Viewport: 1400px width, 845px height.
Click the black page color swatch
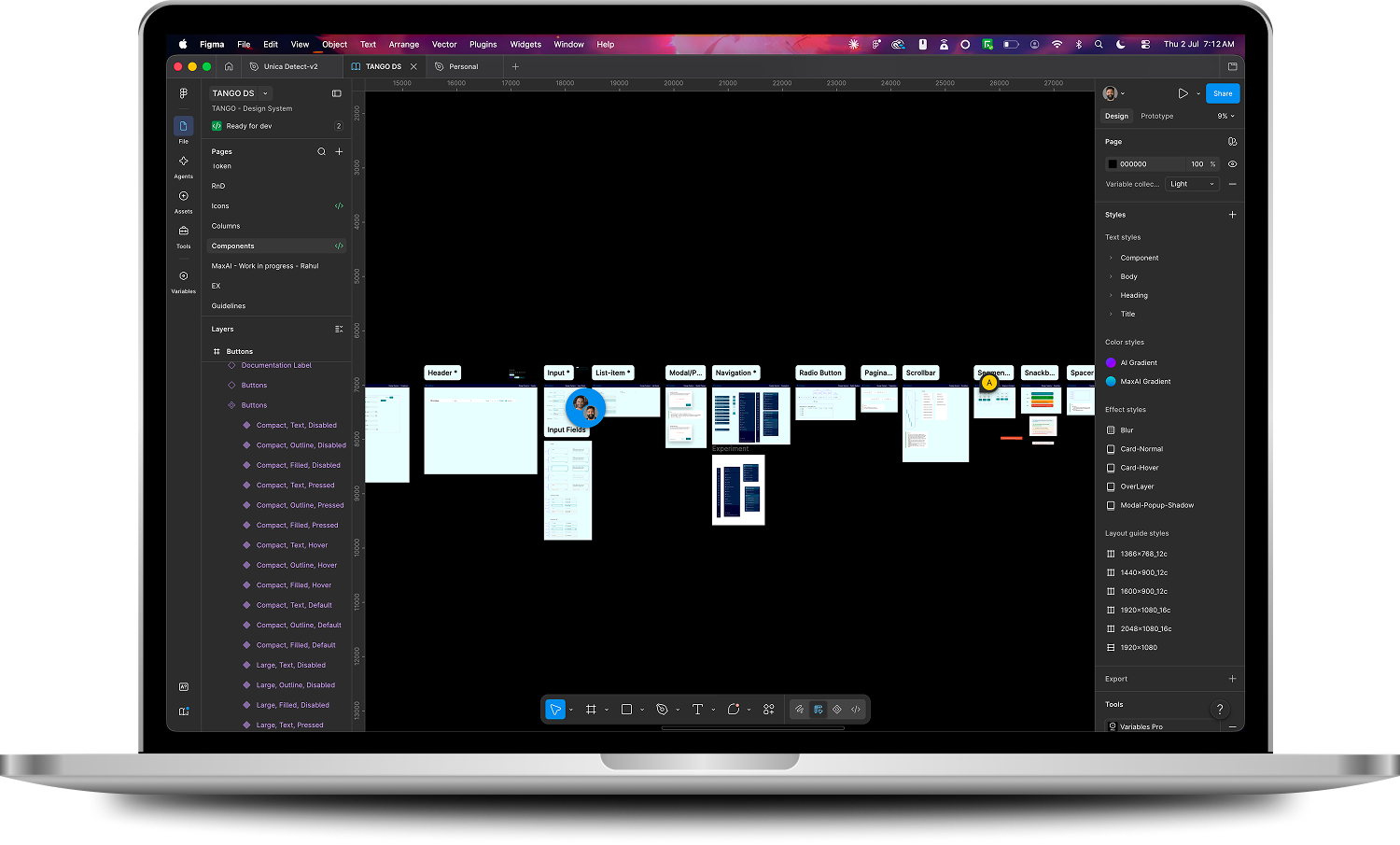point(1112,164)
